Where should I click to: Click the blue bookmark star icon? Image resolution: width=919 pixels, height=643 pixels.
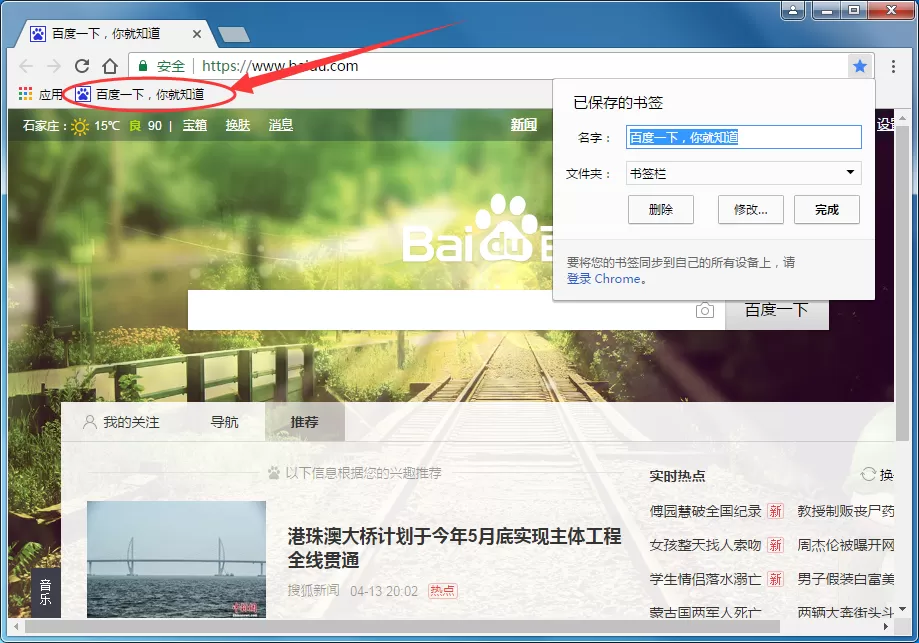coord(860,66)
